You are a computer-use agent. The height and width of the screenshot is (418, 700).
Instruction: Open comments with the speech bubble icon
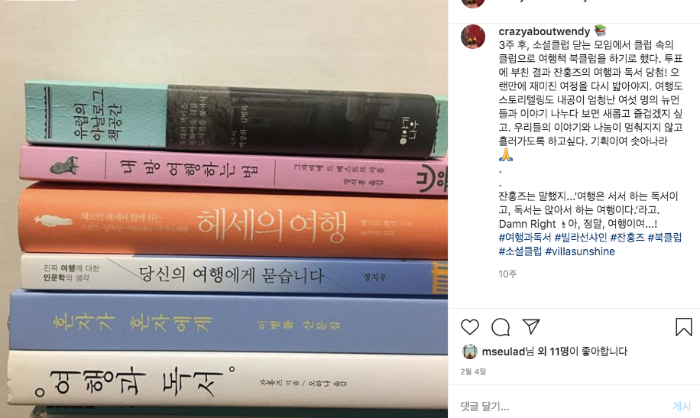pos(500,327)
